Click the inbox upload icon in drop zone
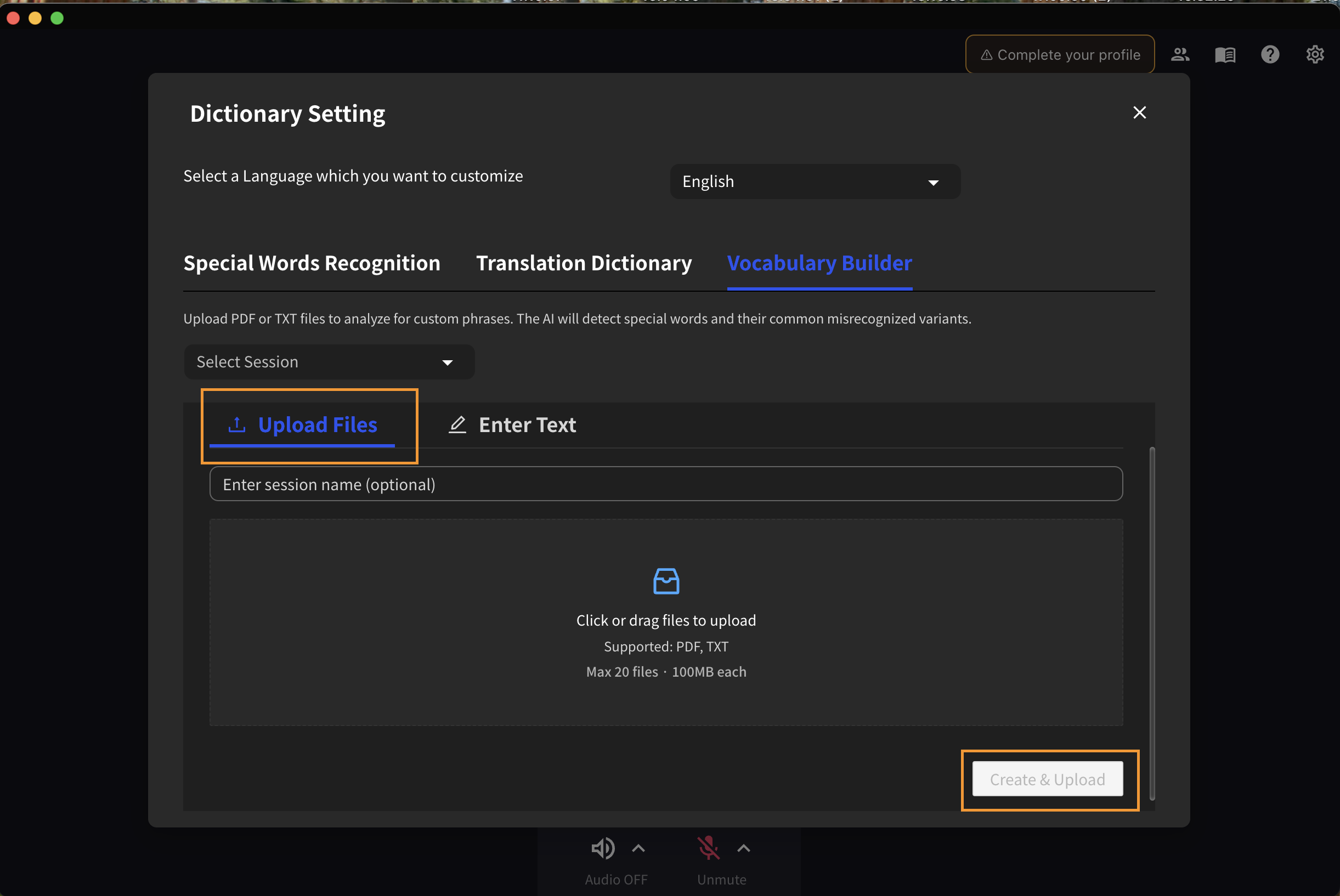 tap(666, 581)
